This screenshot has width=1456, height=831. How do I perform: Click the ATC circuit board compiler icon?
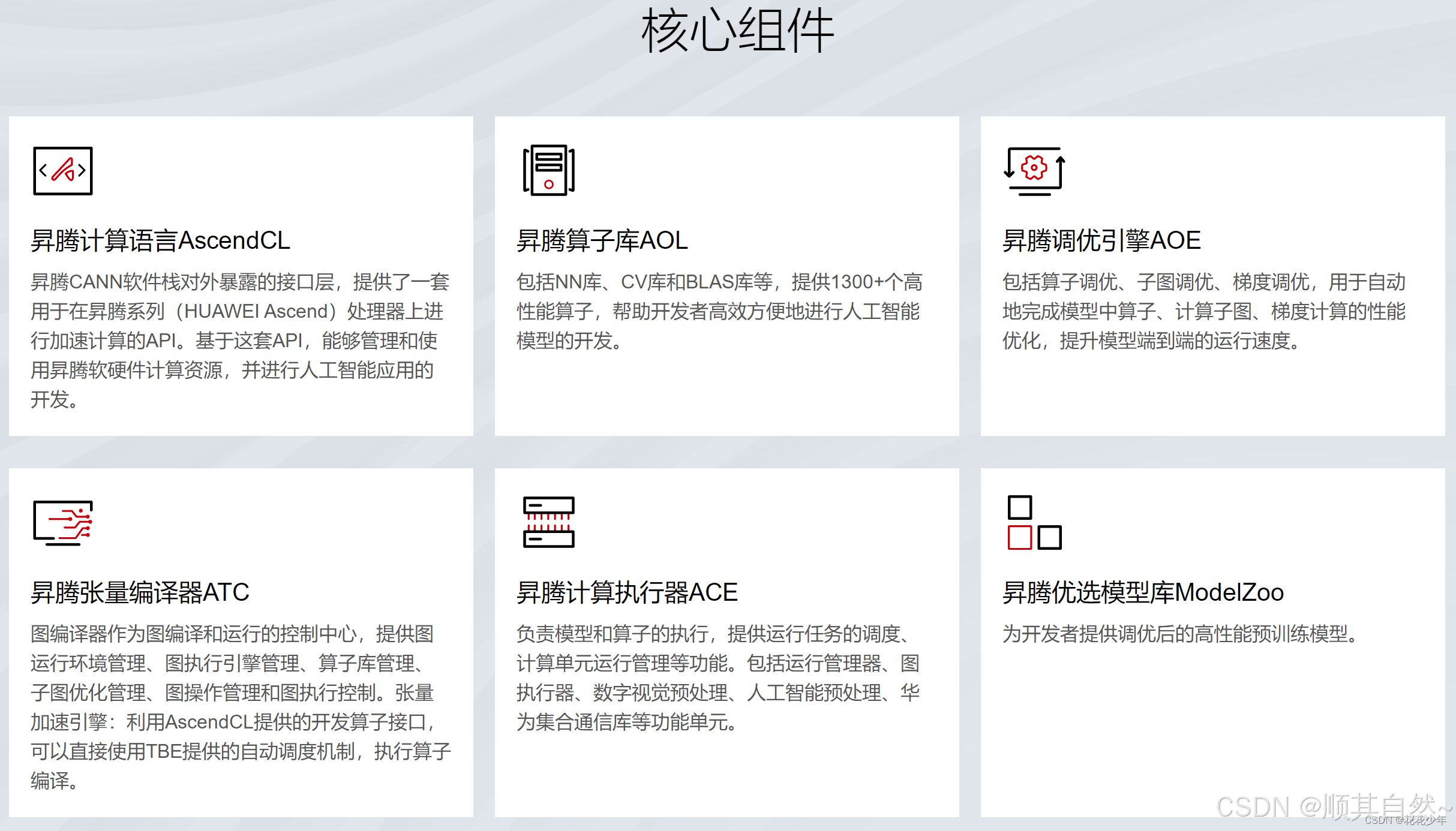(x=62, y=522)
